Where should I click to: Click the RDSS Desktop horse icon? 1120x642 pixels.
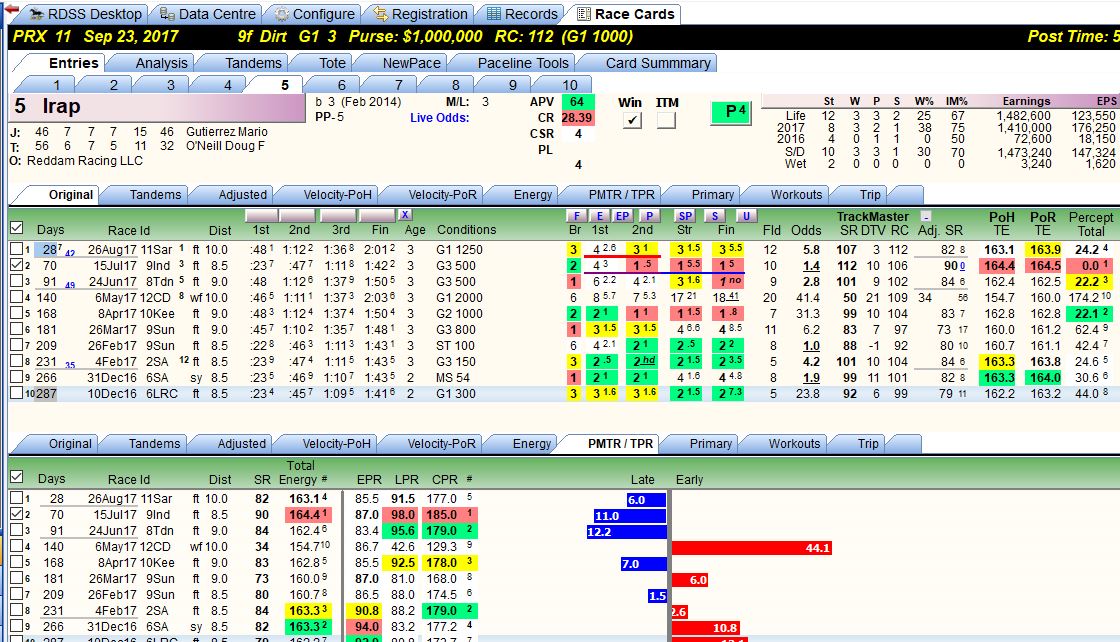(x=36, y=14)
